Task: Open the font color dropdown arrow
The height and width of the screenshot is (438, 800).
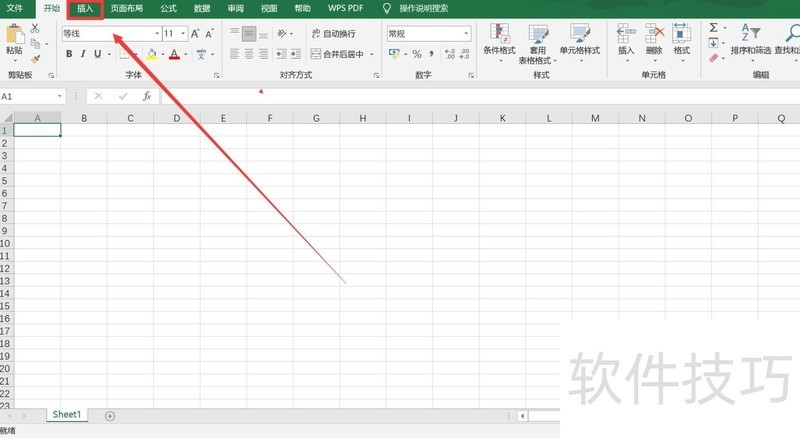Action: (186, 54)
